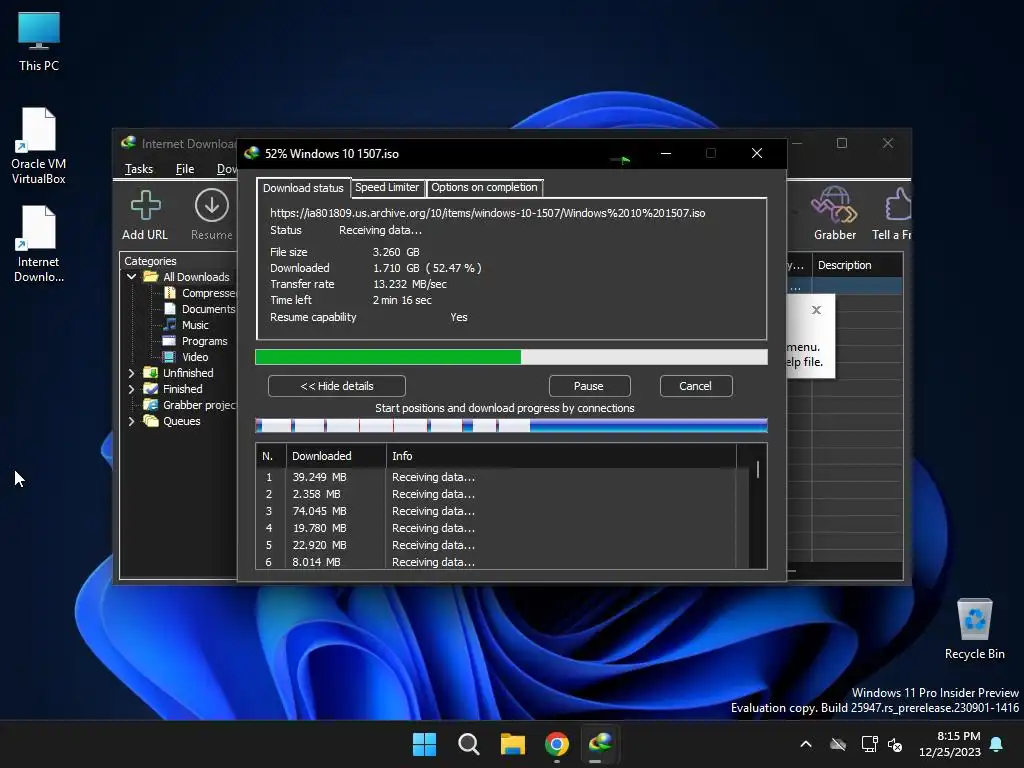Open the Windows Start menu
Viewport: 1024px width, 768px height.
point(424,744)
